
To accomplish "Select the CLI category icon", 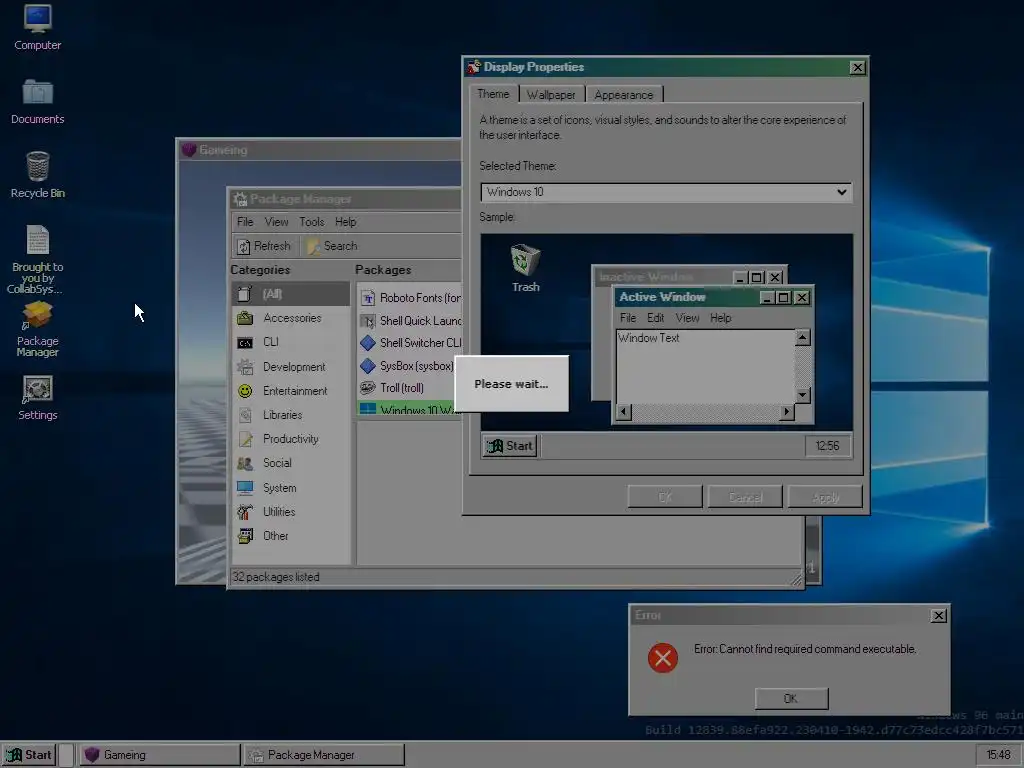I will (x=245, y=342).
